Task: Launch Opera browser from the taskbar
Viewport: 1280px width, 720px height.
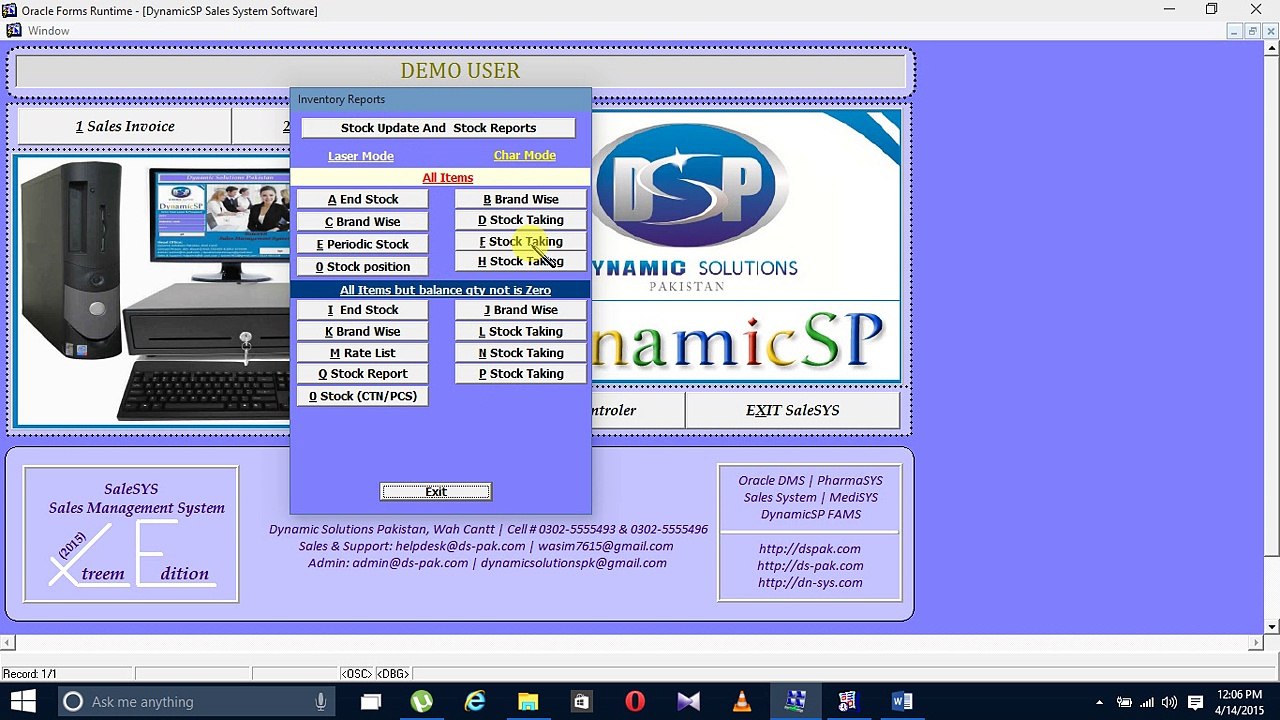Action: [634, 702]
